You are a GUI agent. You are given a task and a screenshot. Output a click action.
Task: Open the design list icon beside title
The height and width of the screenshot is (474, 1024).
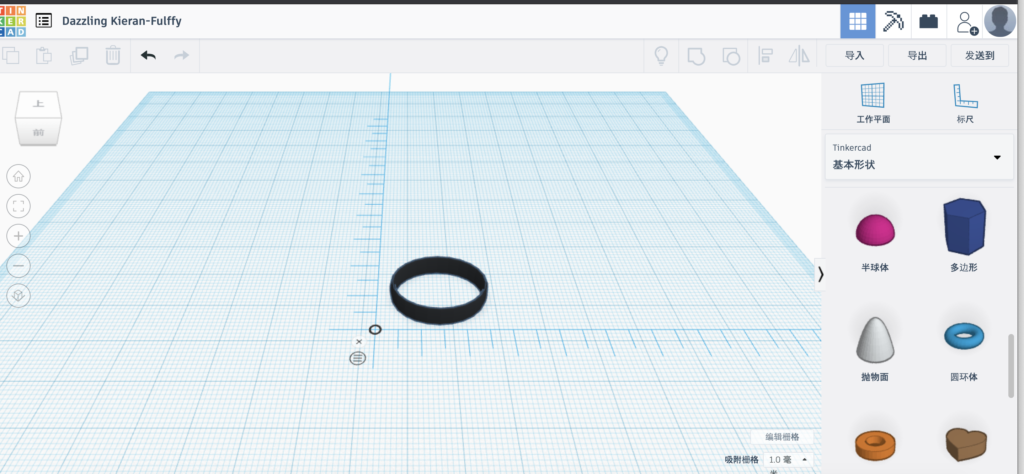coord(44,20)
